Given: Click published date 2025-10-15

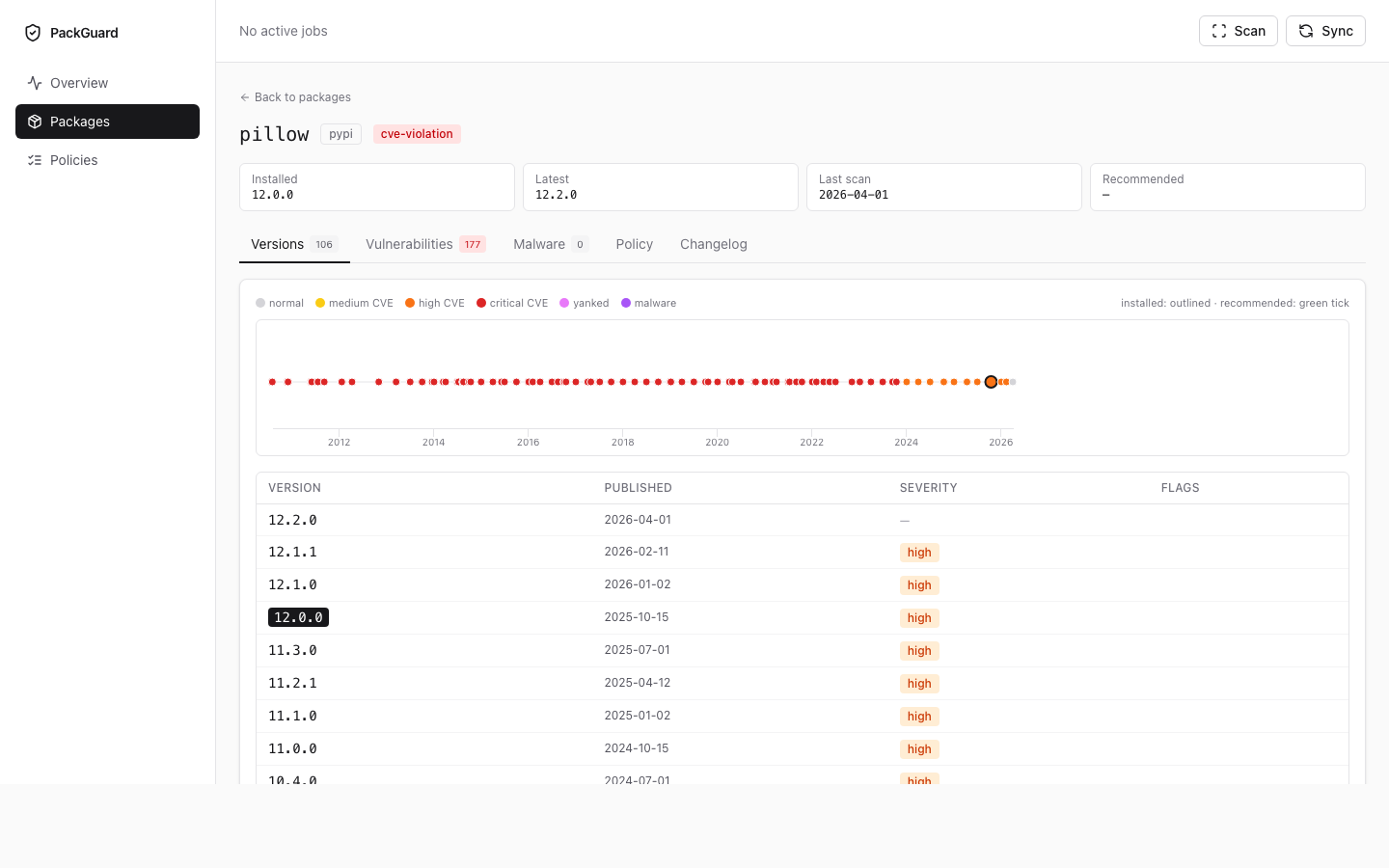Looking at the screenshot, I should coord(637,617).
